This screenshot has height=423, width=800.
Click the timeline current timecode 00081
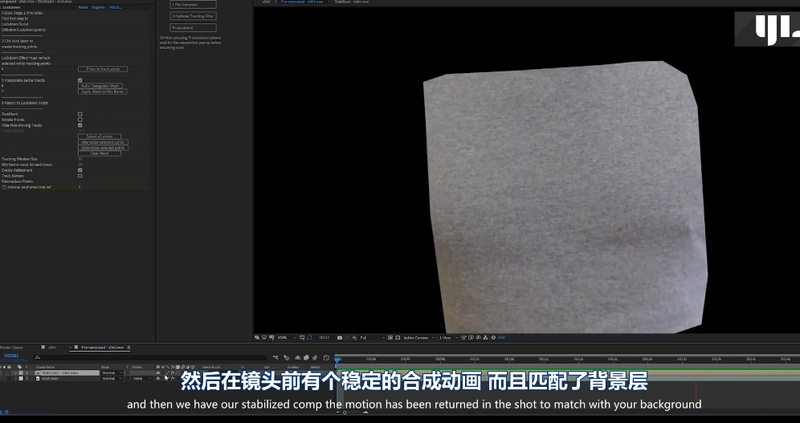tap(11, 356)
